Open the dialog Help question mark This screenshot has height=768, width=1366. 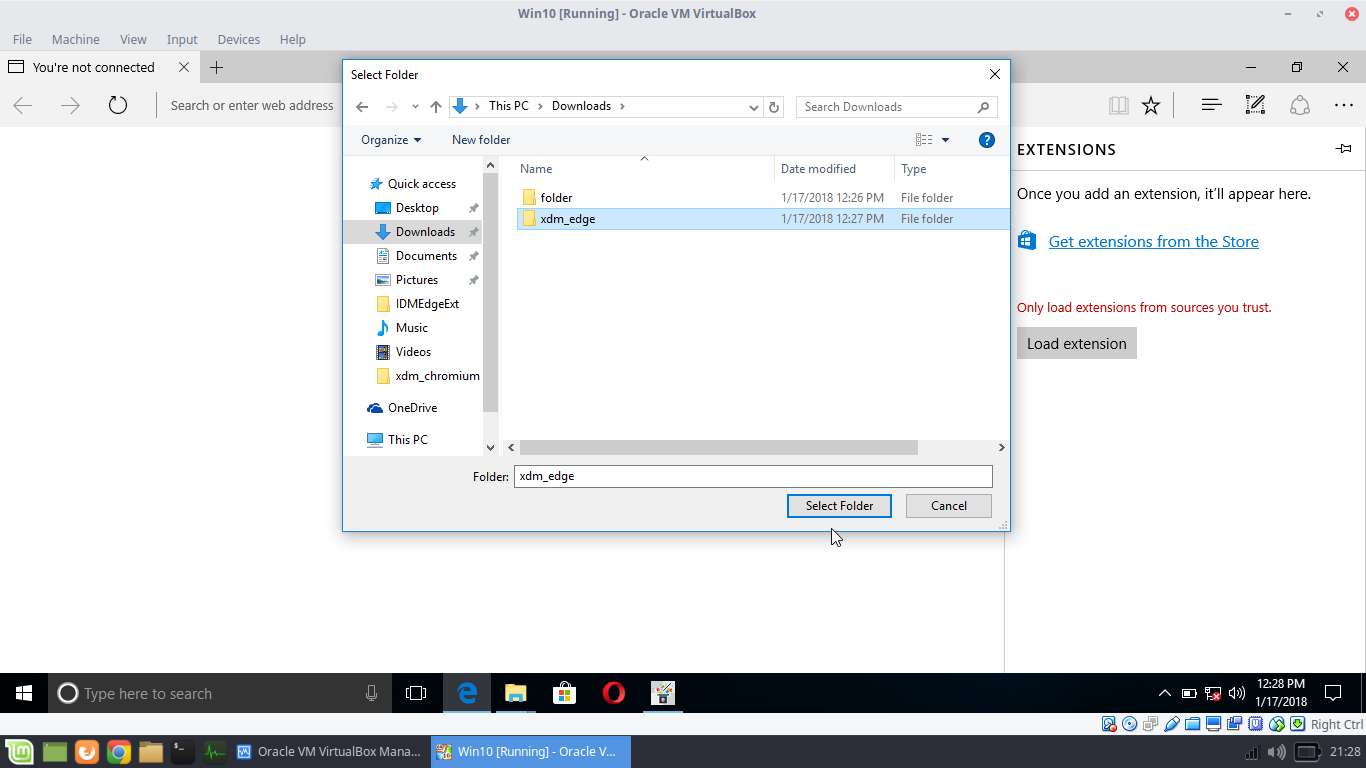tap(987, 140)
